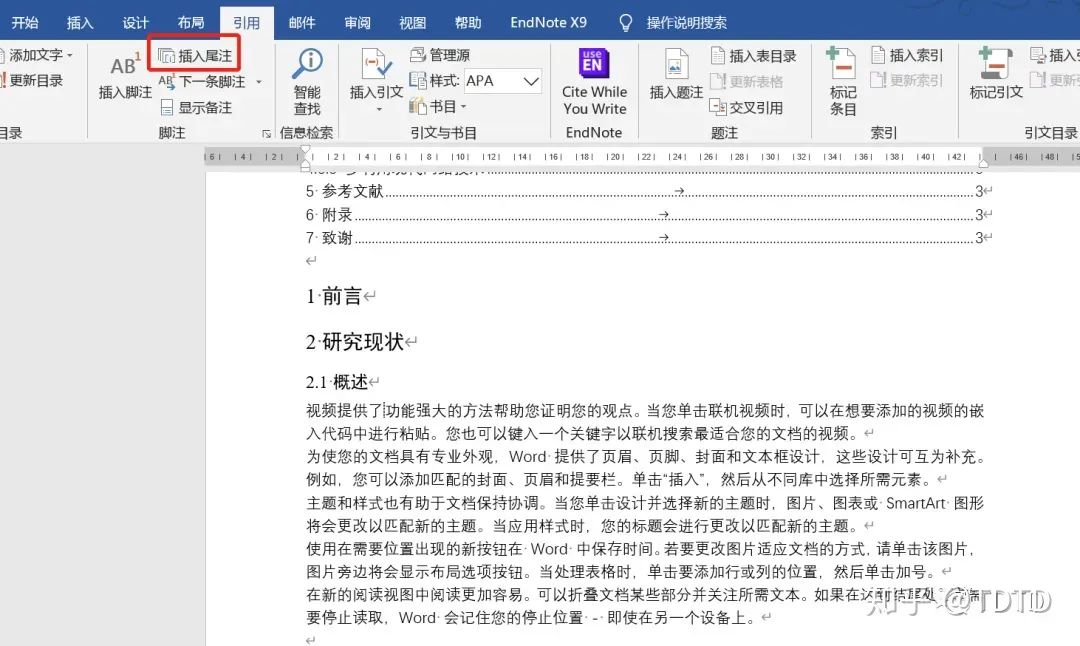Click the first-line indent marker on ruler
The height and width of the screenshot is (646, 1080).
(305, 151)
